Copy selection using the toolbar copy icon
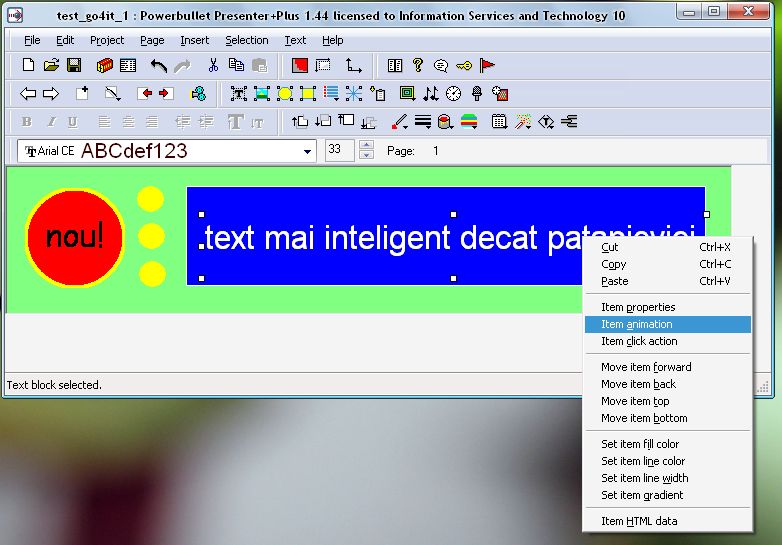This screenshot has height=545, width=782. (236, 65)
